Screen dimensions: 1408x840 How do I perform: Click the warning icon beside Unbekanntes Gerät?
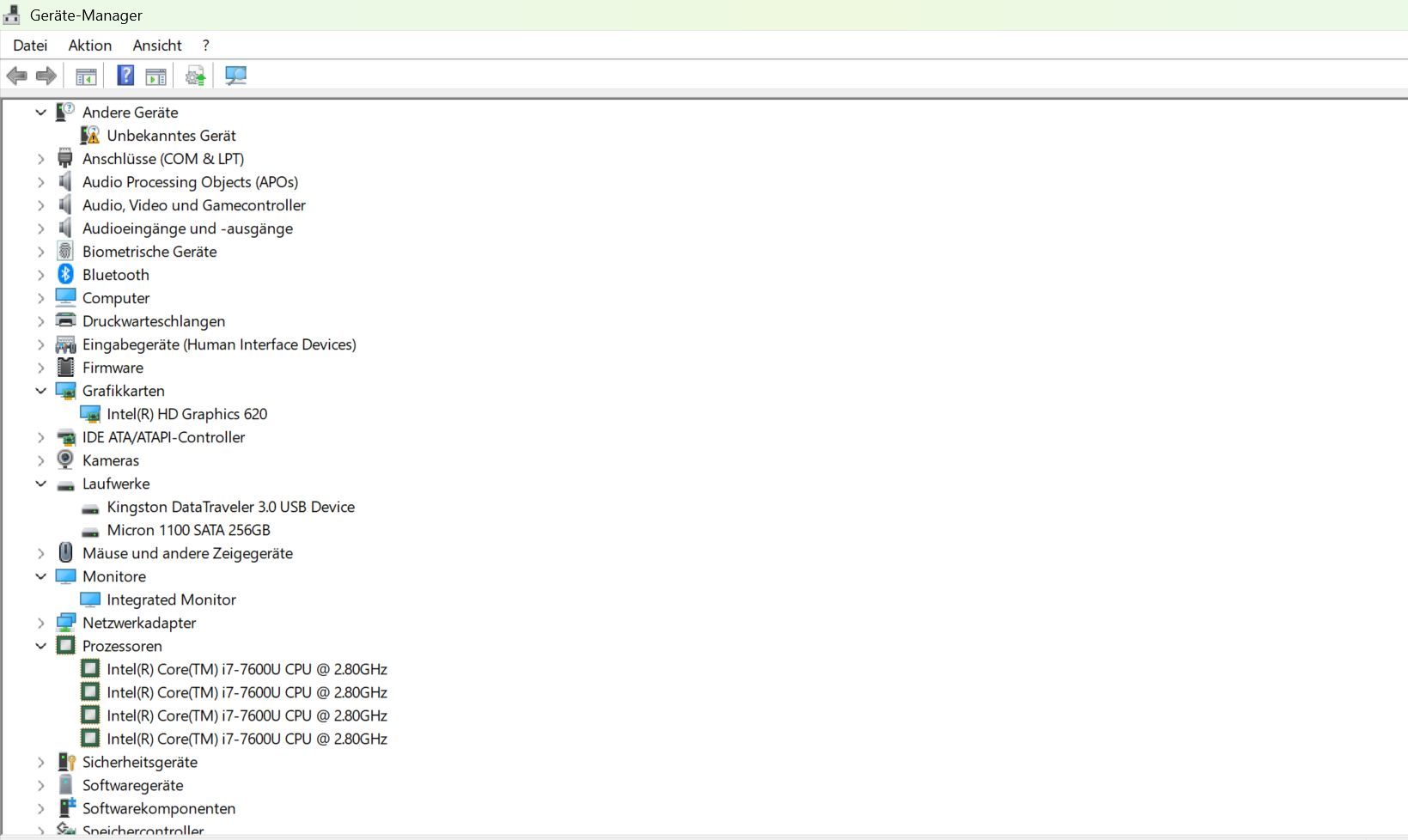coord(90,136)
